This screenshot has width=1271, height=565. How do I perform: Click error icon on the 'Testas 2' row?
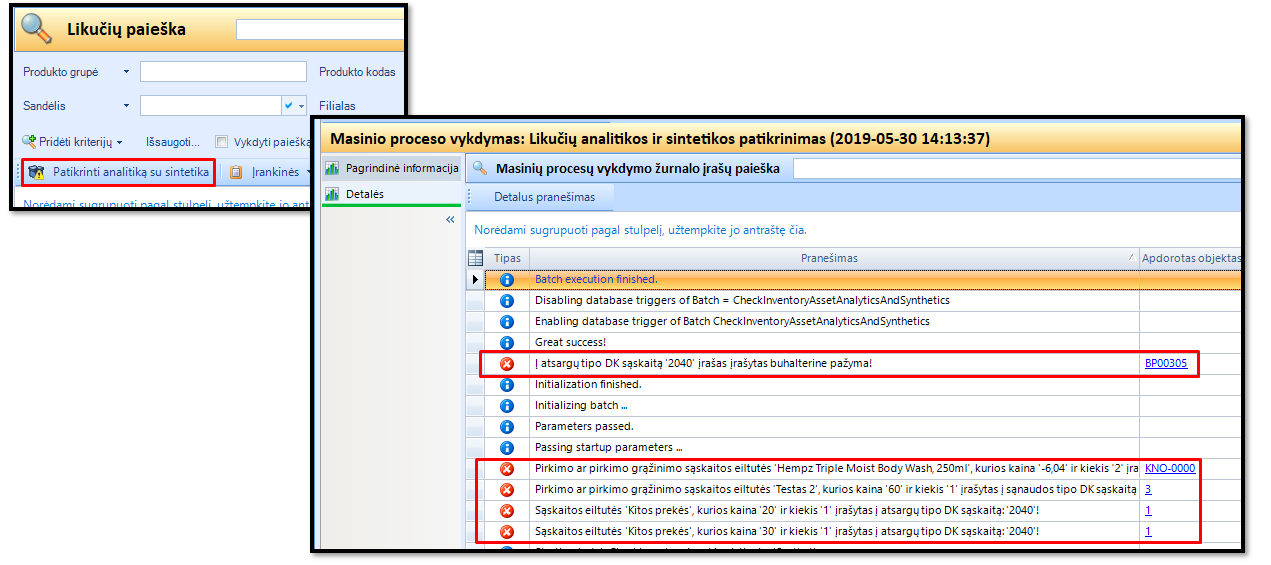[506, 490]
